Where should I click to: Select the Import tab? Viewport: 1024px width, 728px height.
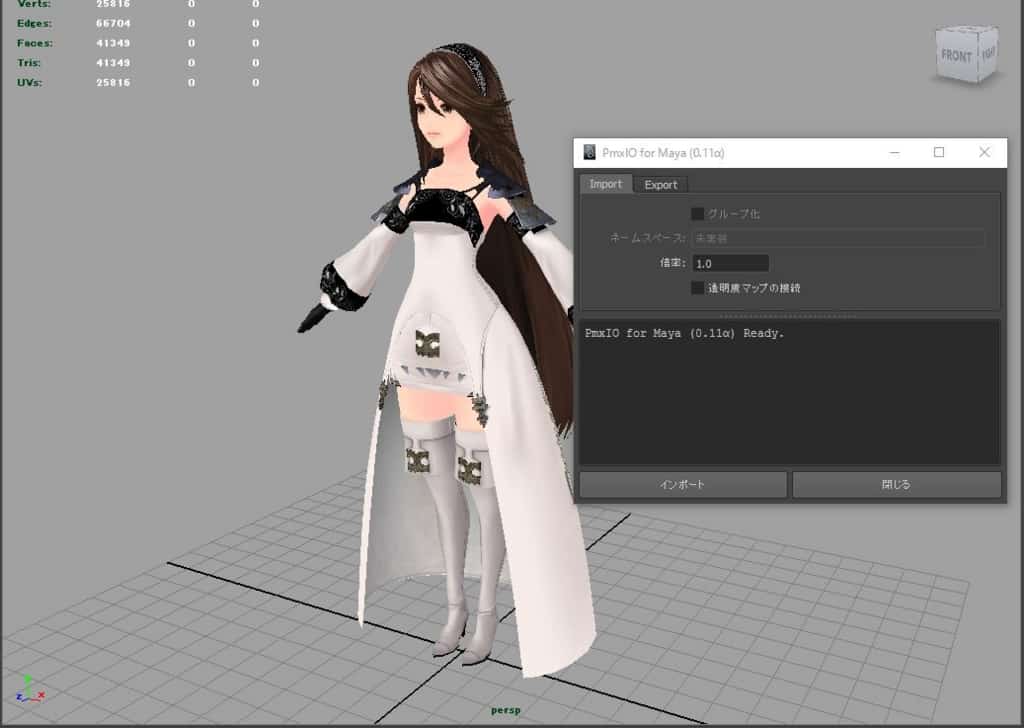pyautogui.click(x=605, y=184)
